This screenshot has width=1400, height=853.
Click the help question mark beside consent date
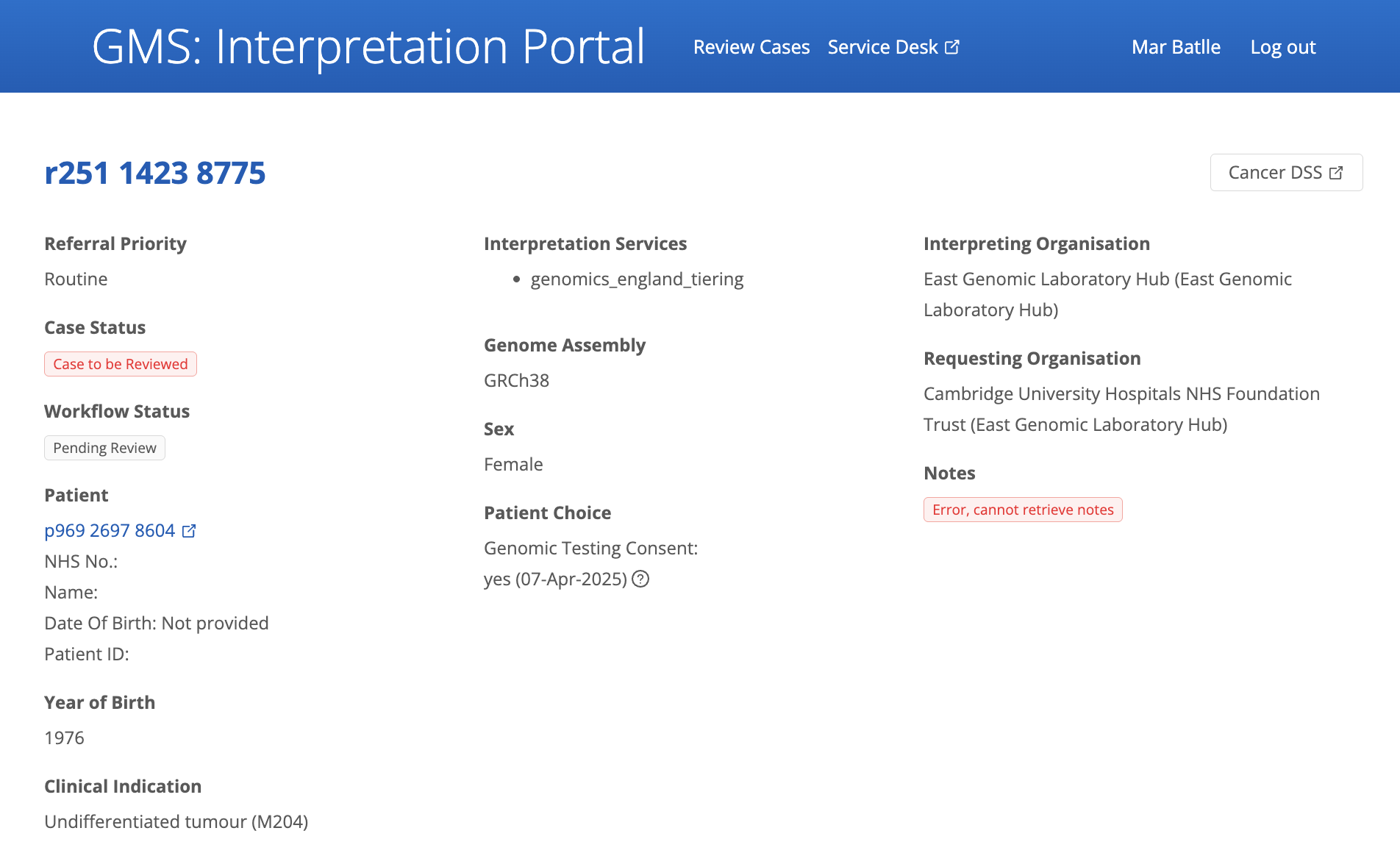coord(640,579)
